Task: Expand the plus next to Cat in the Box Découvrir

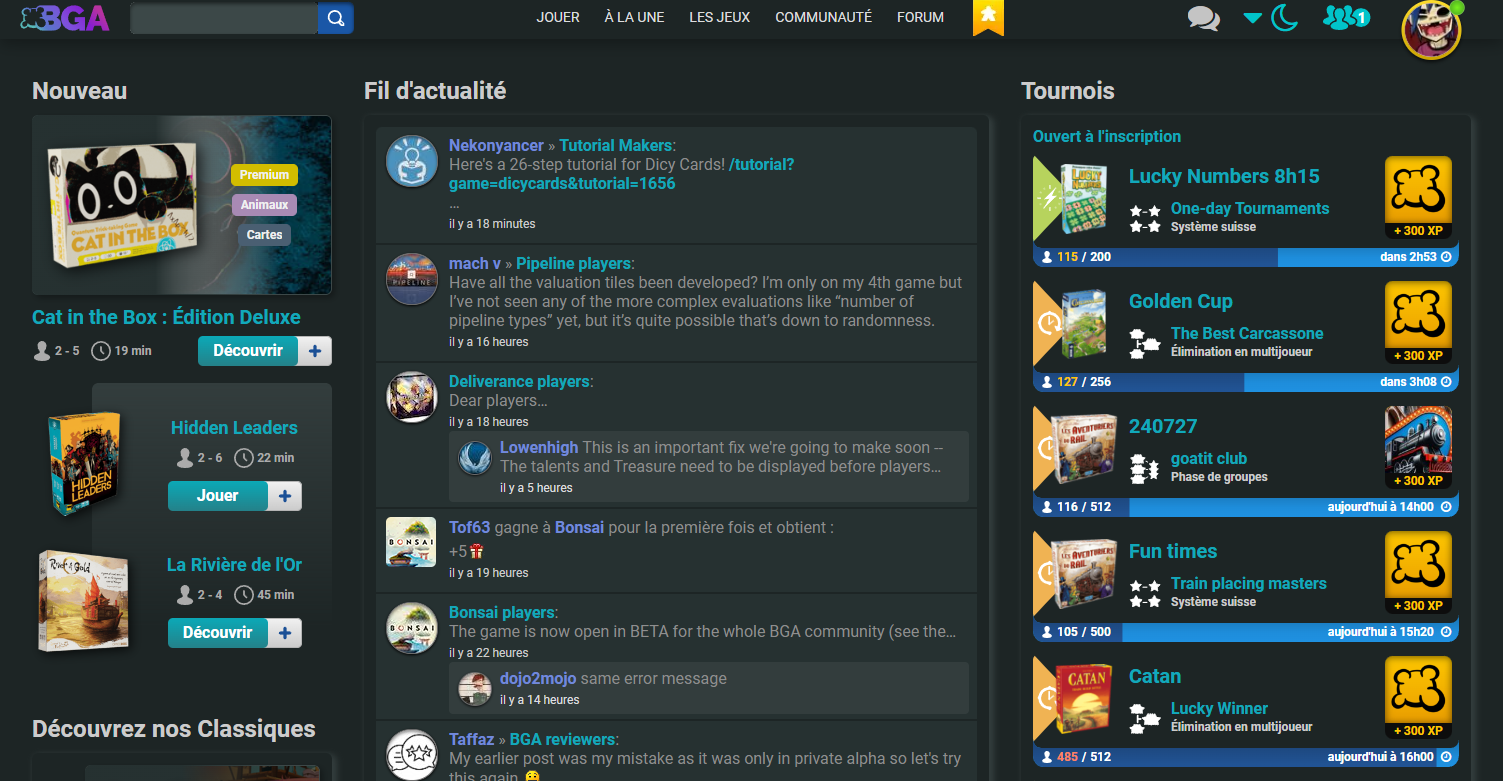Action: [x=315, y=351]
